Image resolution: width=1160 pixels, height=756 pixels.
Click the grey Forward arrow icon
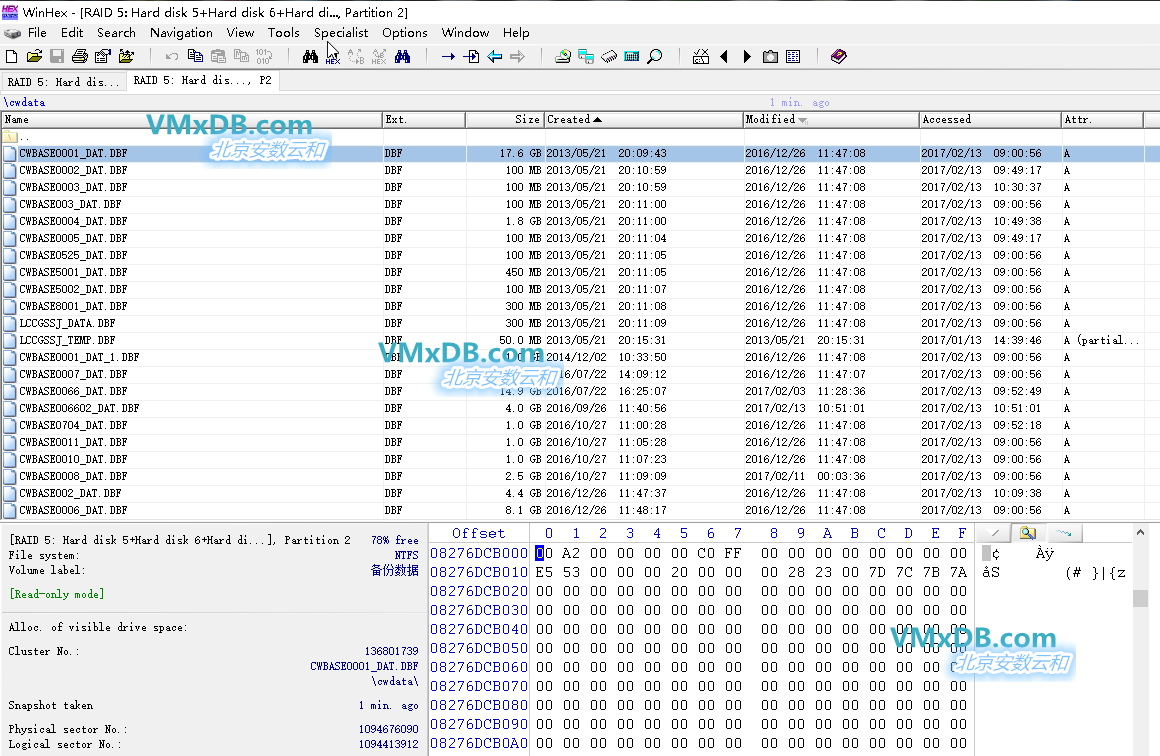517,56
